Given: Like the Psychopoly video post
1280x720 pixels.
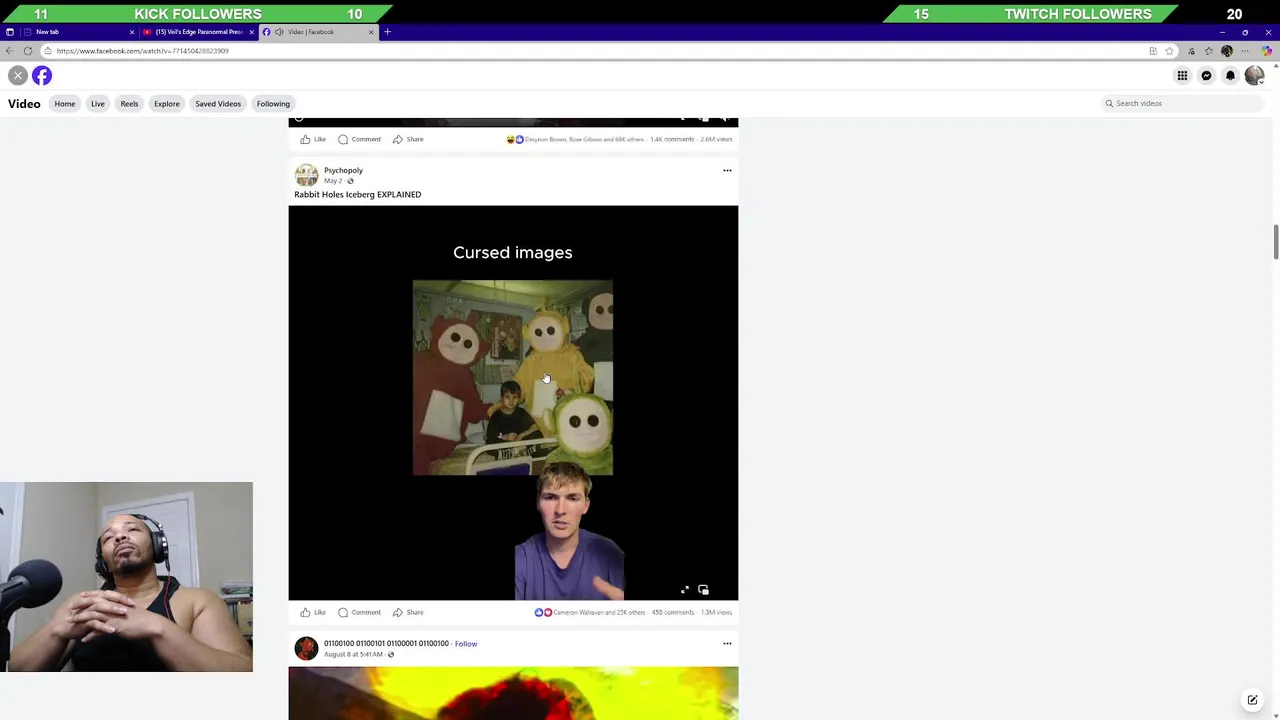Looking at the screenshot, I should pyautogui.click(x=313, y=612).
